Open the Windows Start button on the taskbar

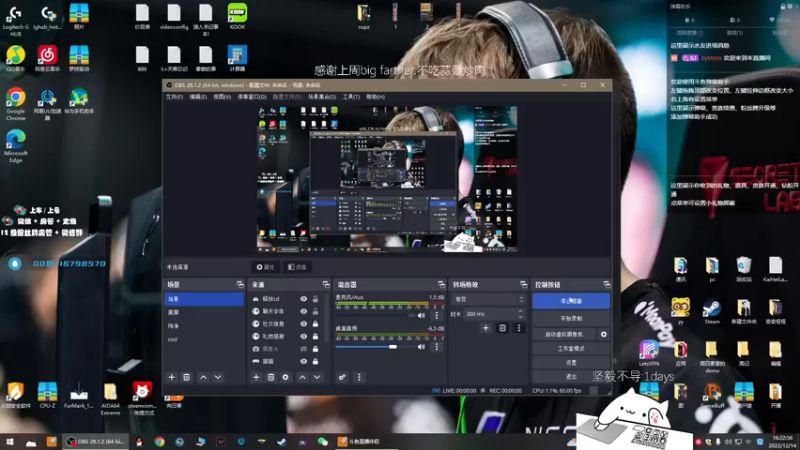tap(10, 442)
